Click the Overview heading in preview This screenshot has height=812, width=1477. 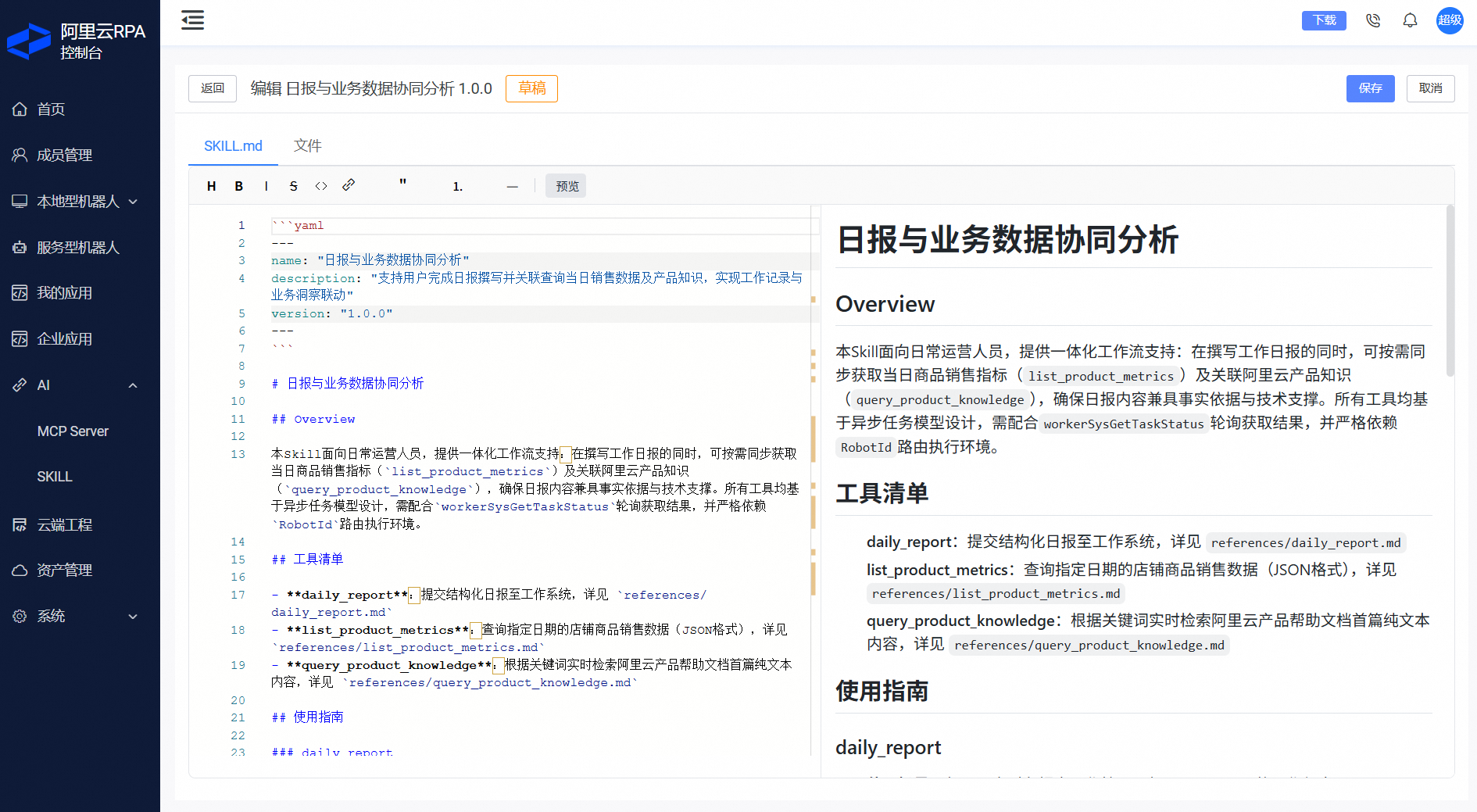[x=885, y=304]
